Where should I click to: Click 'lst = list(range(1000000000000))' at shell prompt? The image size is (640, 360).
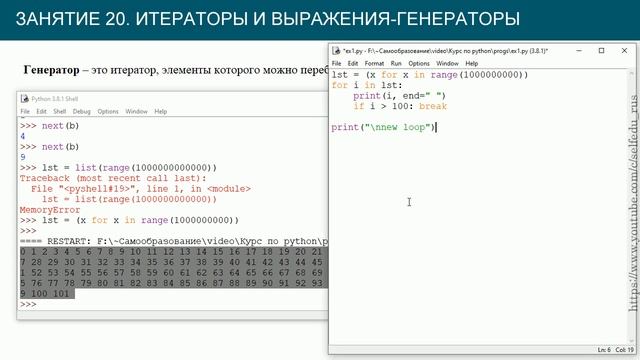[x=129, y=168]
